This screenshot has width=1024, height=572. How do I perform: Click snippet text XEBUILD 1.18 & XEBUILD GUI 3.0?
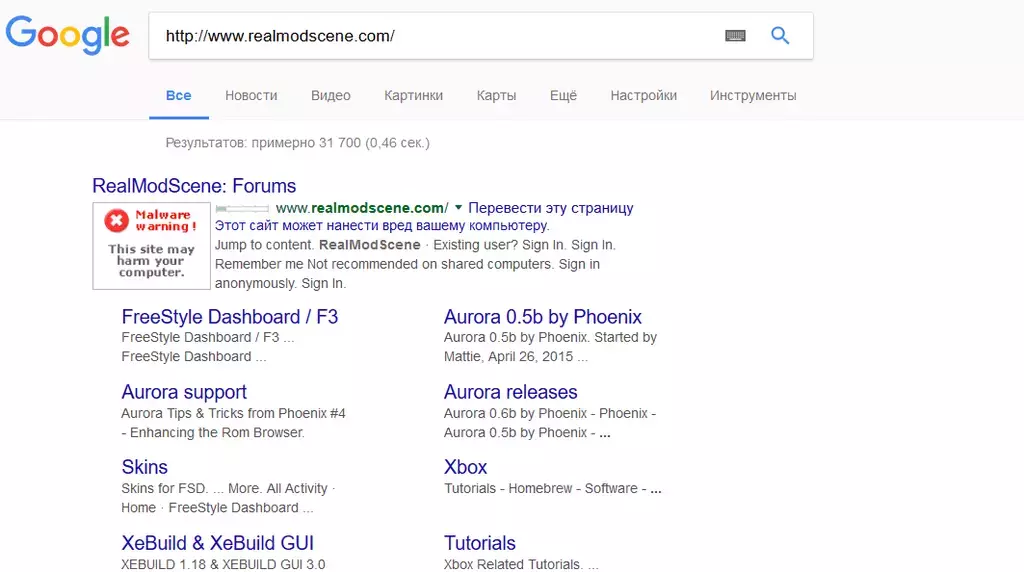point(223,564)
